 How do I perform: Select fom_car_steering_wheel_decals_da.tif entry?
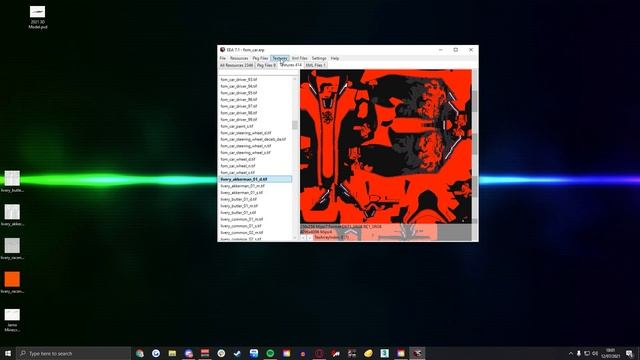(x=255, y=139)
